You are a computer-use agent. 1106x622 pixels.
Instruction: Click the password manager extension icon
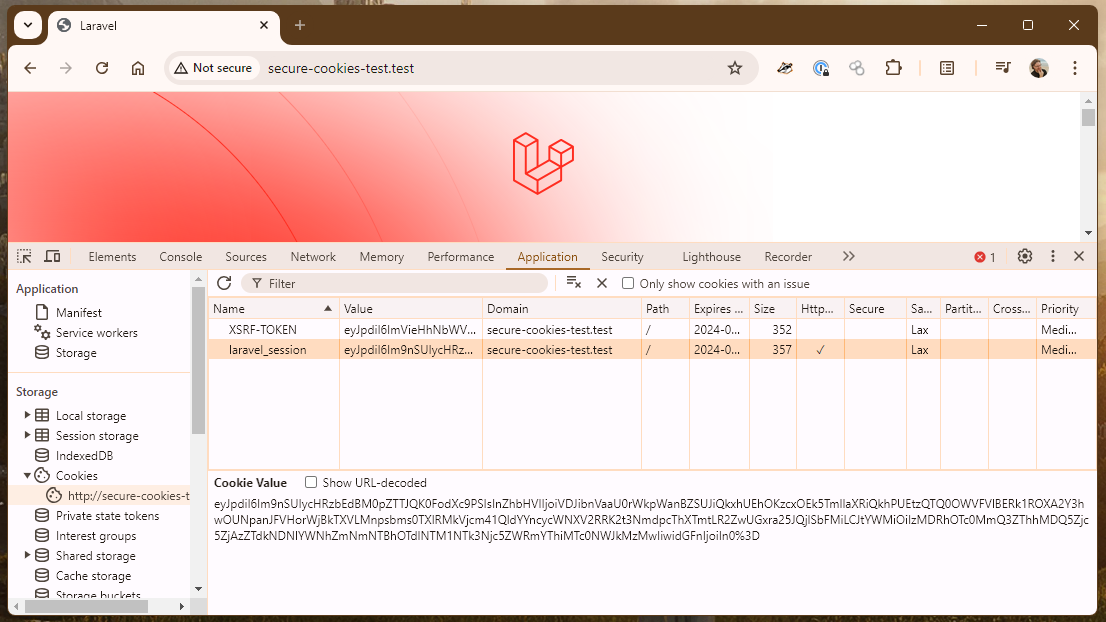pos(820,68)
